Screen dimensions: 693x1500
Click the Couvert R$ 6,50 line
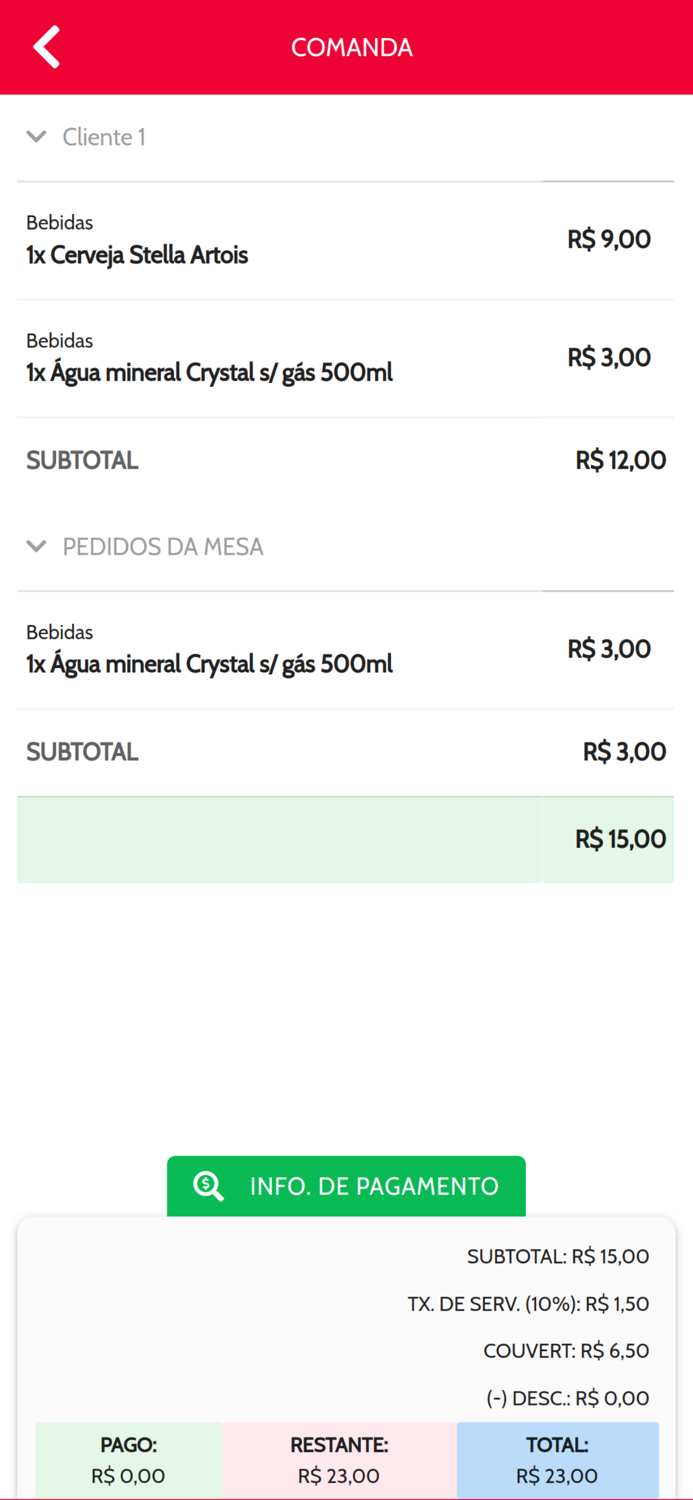(566, 1351)
